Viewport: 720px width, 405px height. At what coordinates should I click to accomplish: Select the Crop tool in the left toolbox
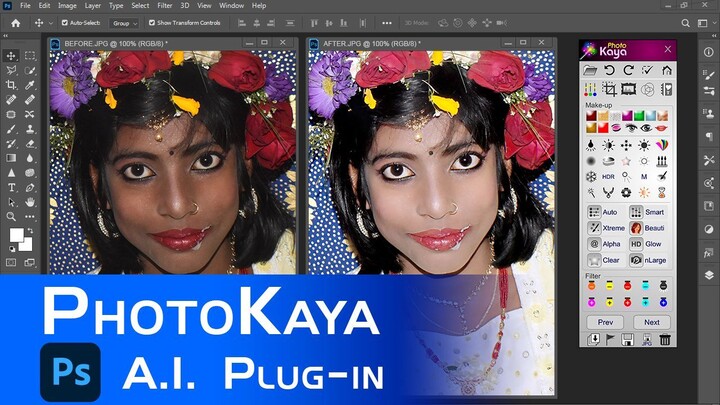coord(11,85)
